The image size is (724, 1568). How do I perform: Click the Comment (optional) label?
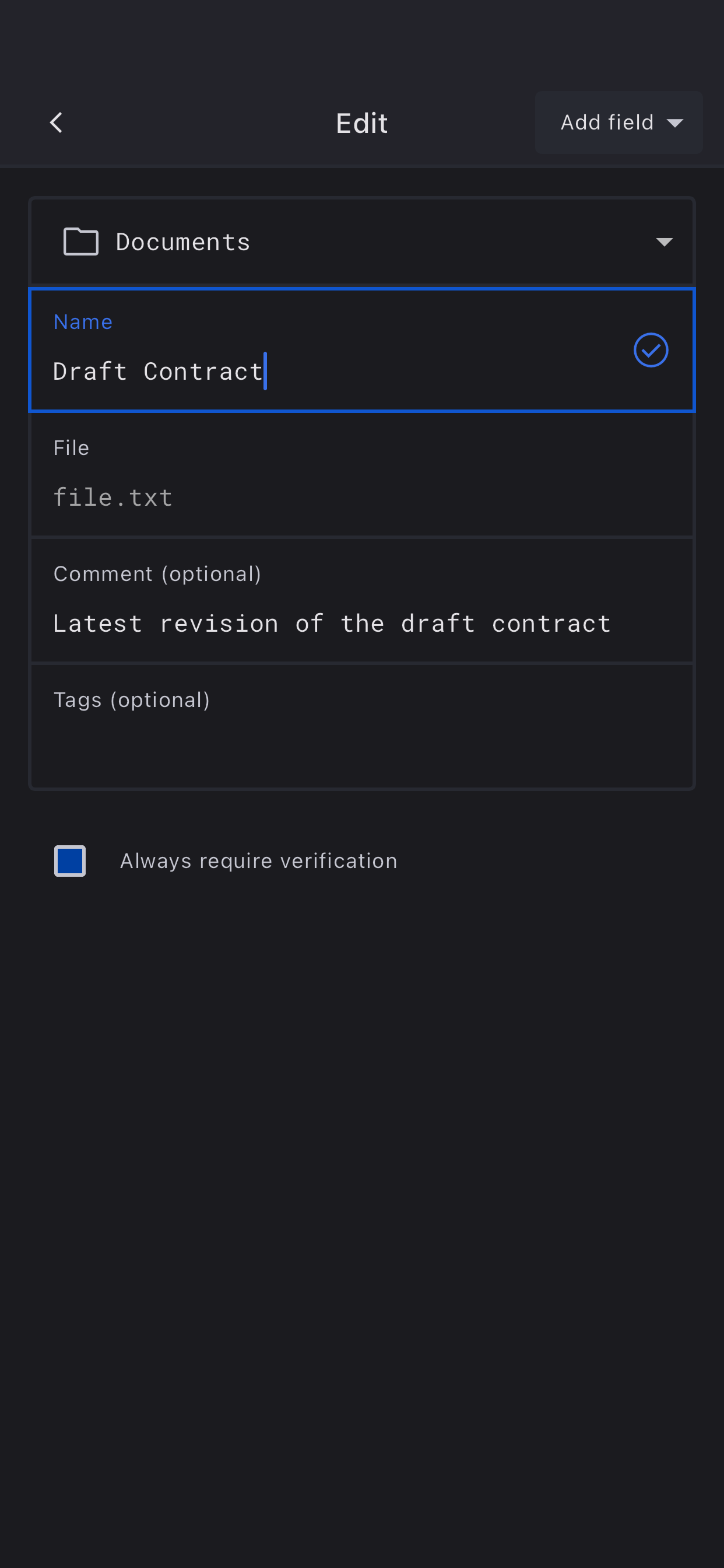157,574
